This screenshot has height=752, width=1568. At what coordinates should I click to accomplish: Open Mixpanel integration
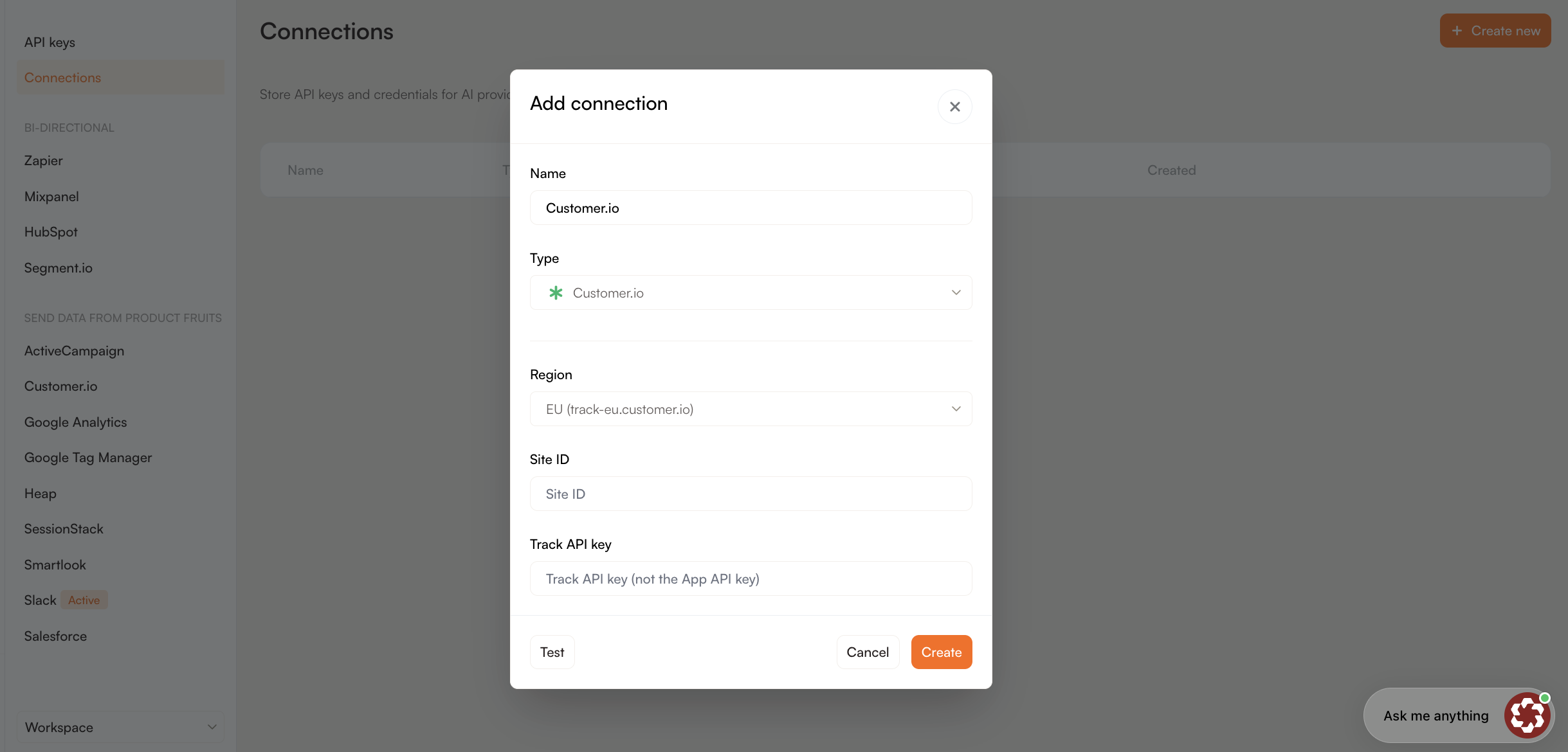pyautogui.click(x=51, y=197)
